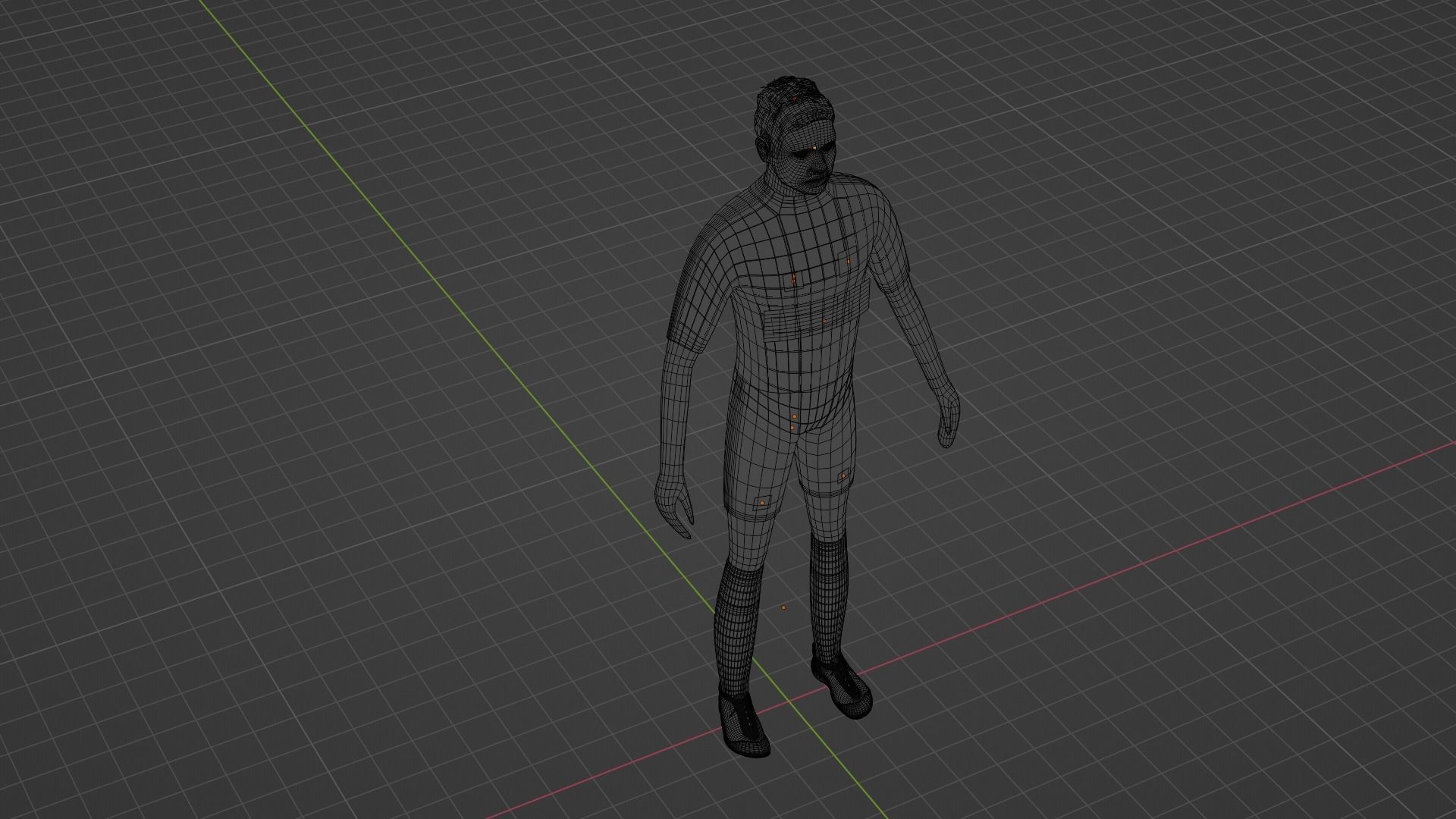The width and height of the screenshot is (1456, 819).
Task: Select the shoe mesh beside the green axis line
Action: (745, 722)
